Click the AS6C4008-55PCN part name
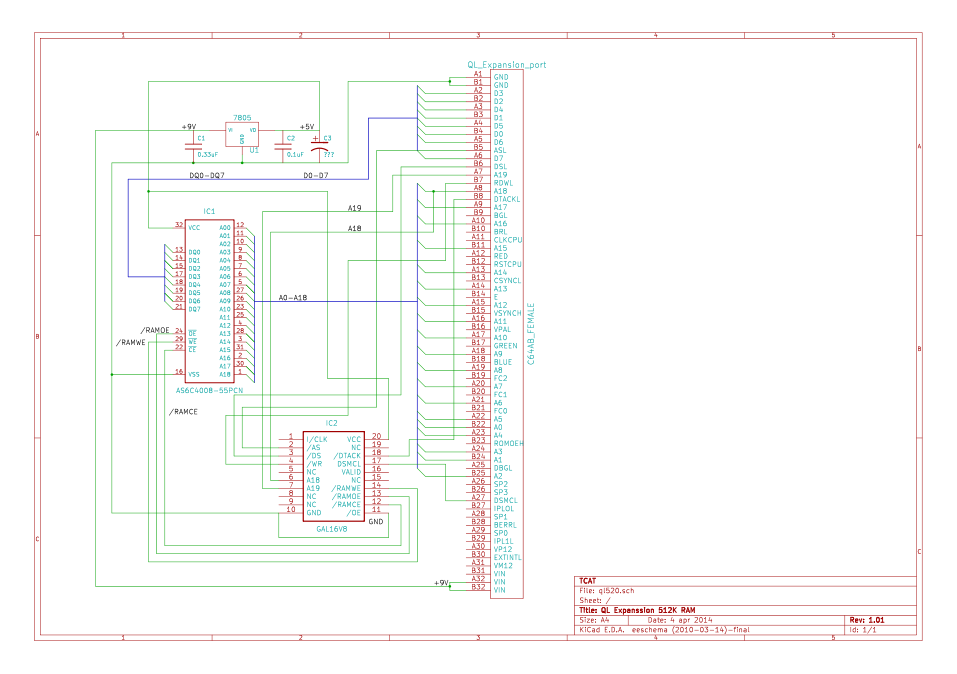This screenshot has height=674, width=957. pyautogui.click(x=209, y=390)
